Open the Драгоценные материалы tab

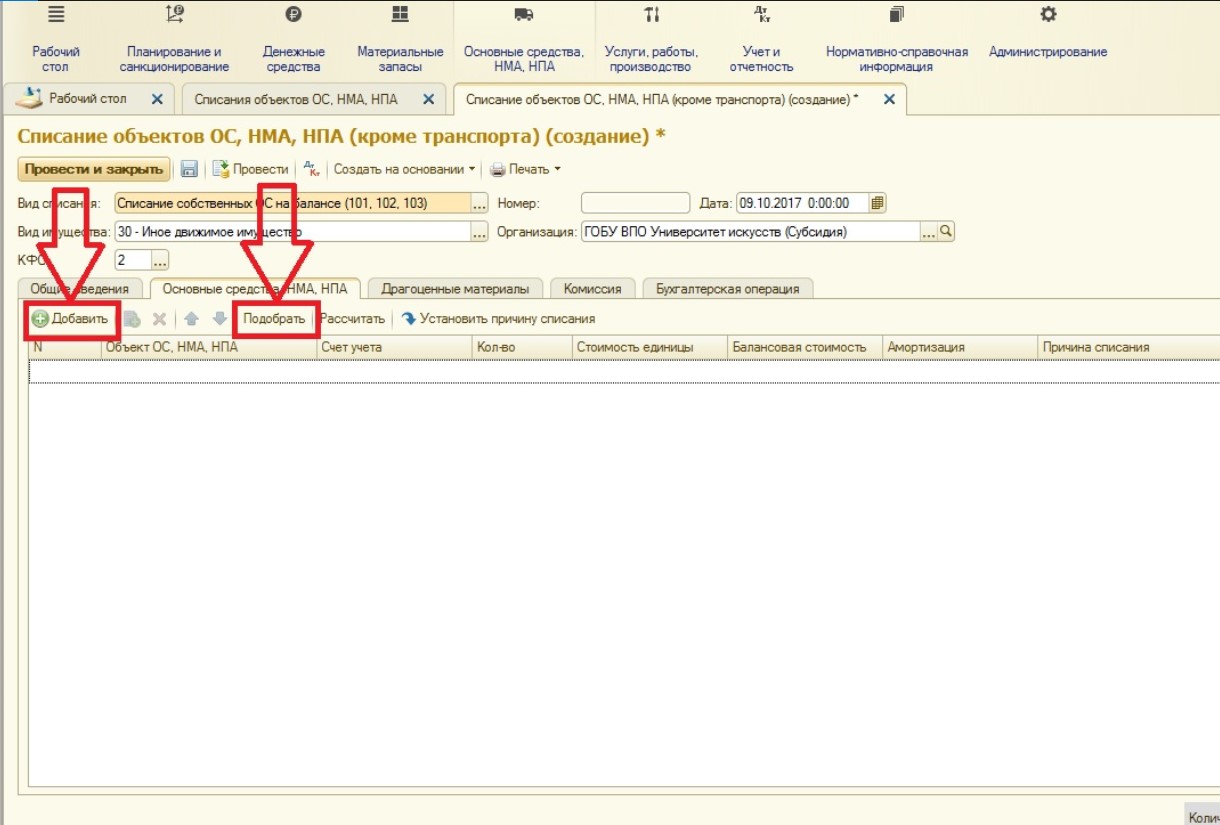(x=455, y=288)
